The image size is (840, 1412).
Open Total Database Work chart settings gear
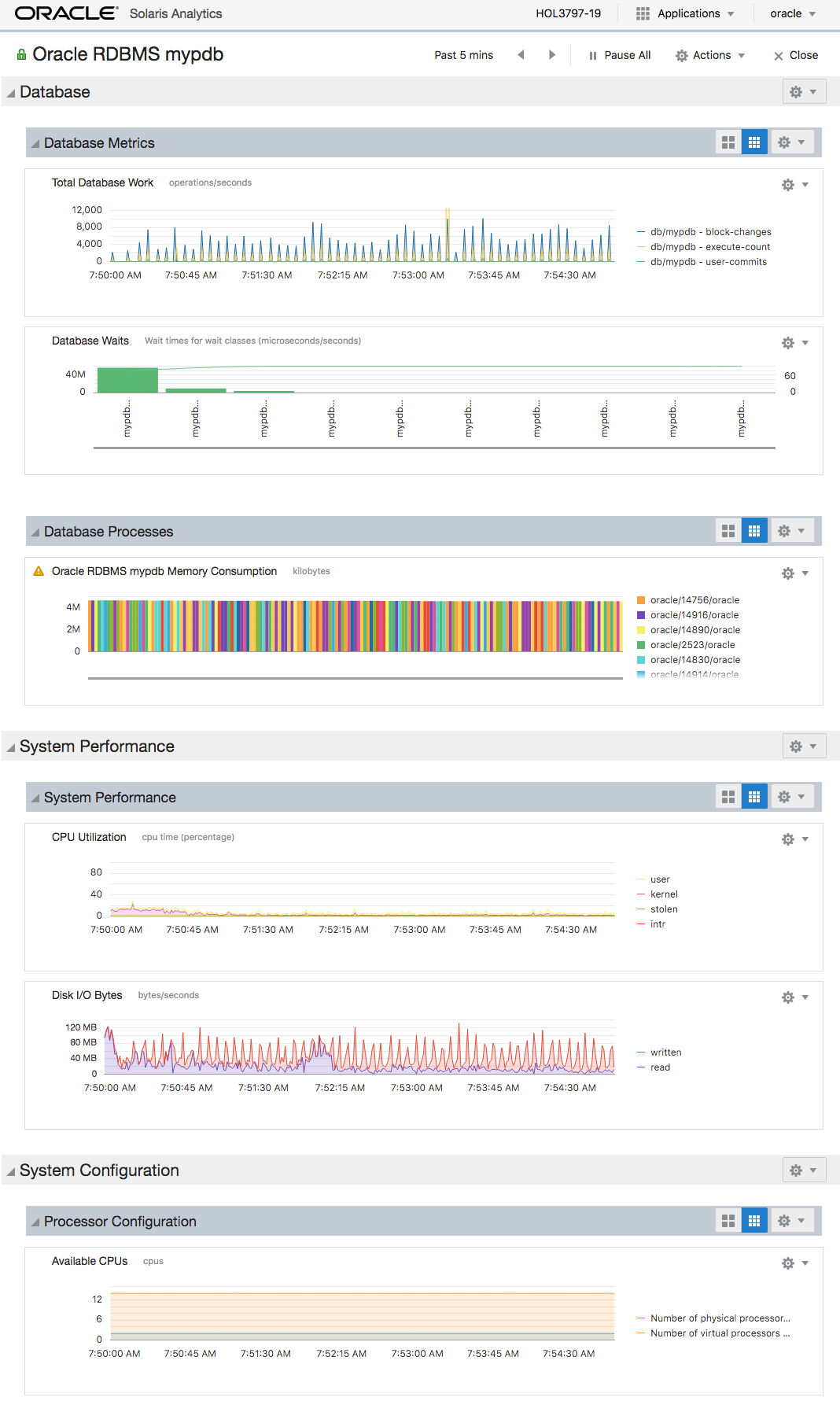[x=788, y=185]
